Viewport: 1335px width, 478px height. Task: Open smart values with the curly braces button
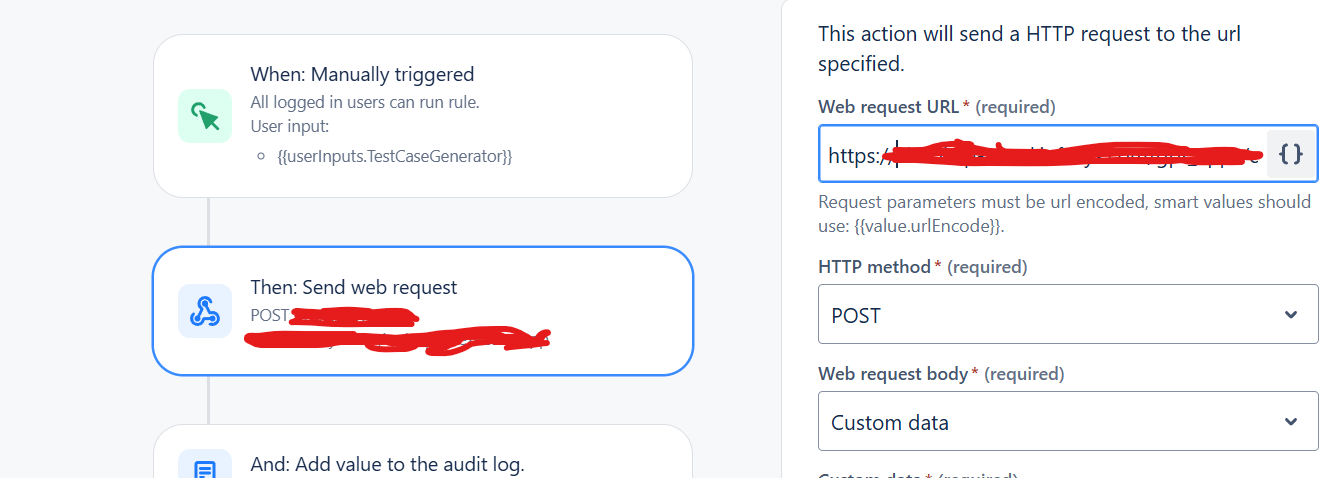(1291, 154)
